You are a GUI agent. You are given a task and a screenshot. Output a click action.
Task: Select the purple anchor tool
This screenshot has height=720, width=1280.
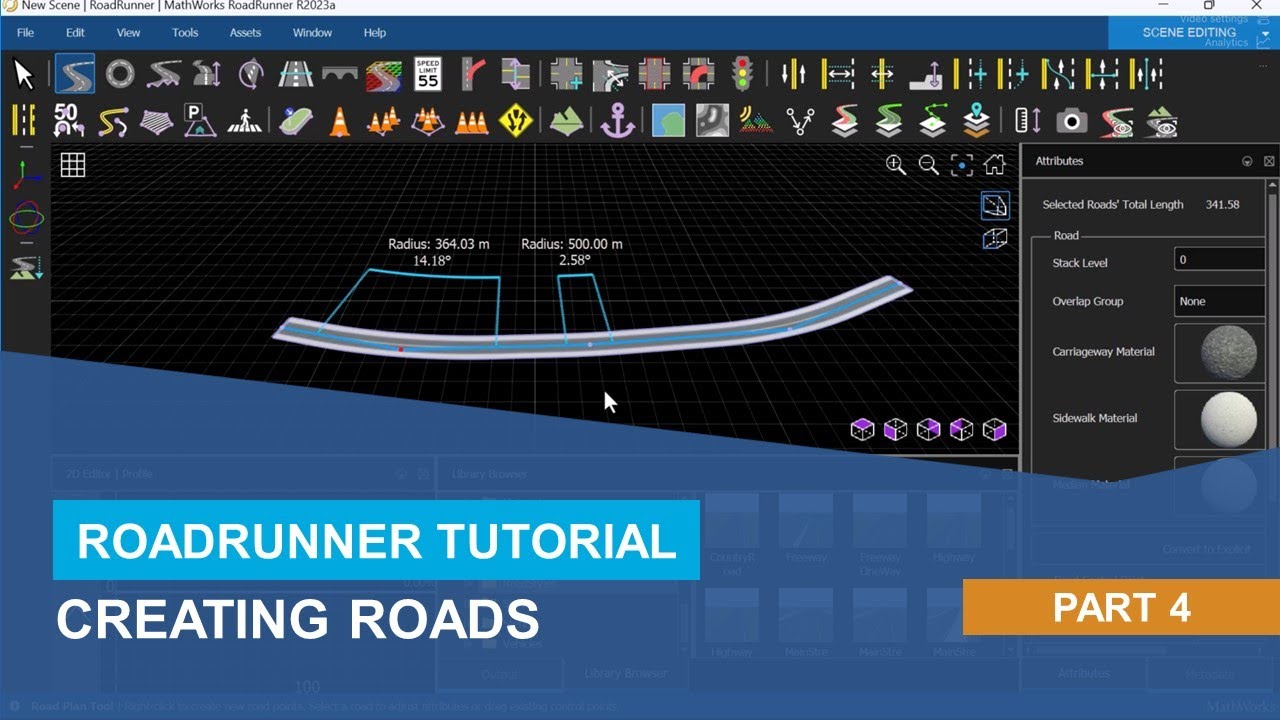coord(618,122)
